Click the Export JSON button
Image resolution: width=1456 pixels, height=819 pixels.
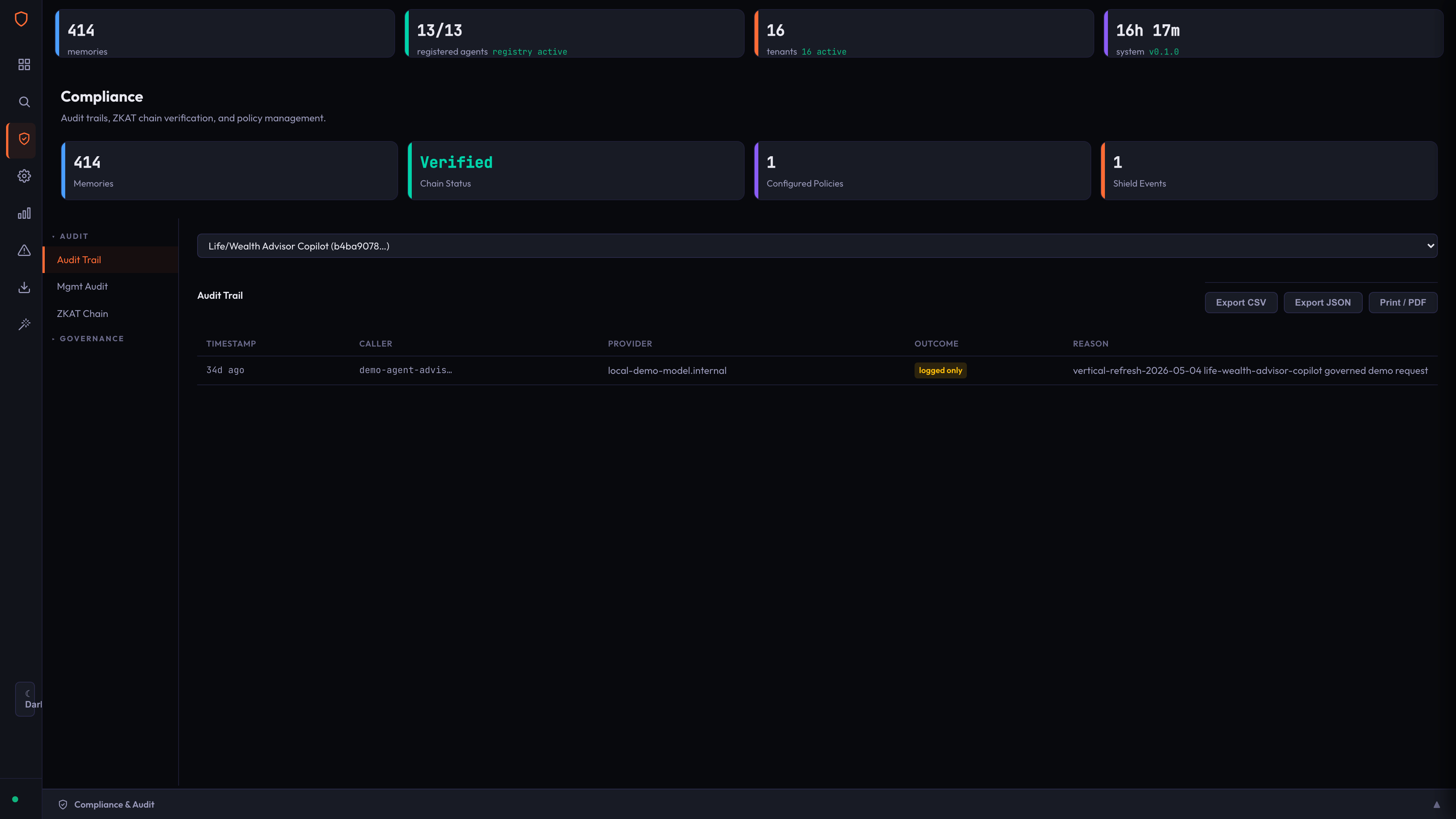pos(1323,303)
